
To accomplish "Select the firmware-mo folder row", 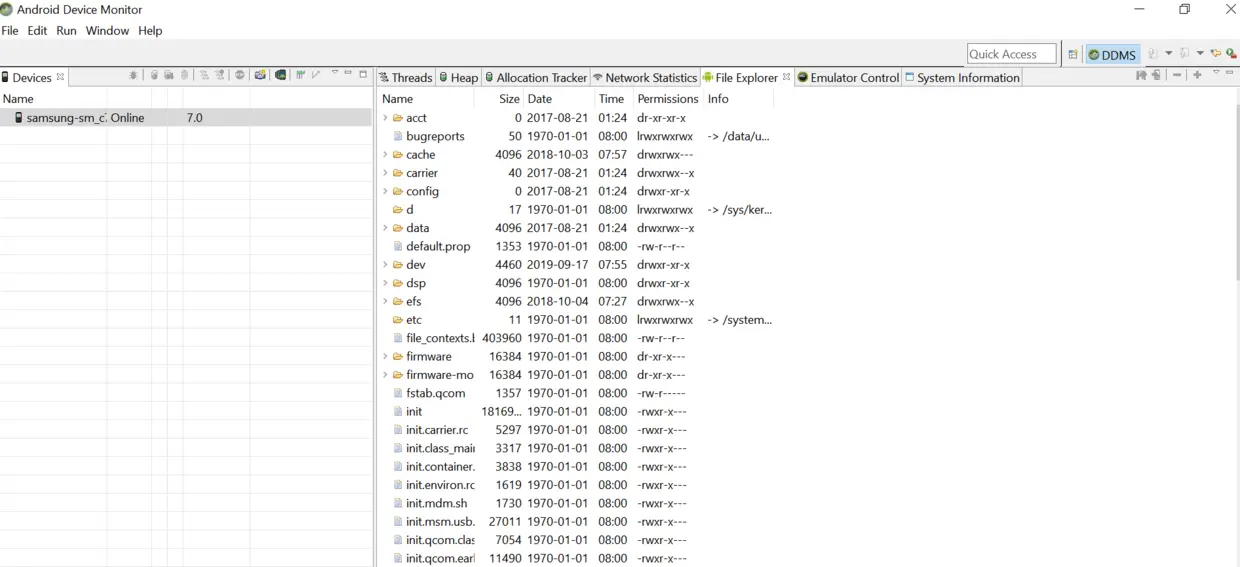I will [440, 375].
